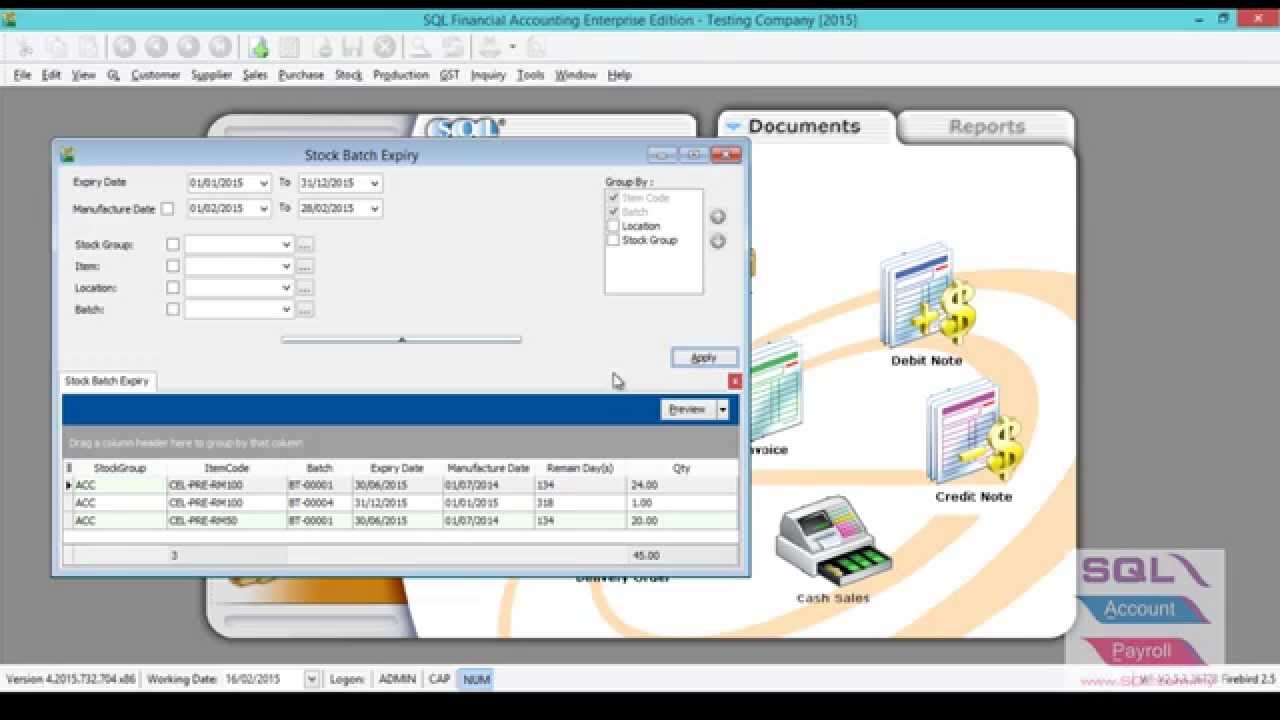Viewport: 1280px width, 720px height.
Task: Click the green New document toolbar icon
Action: coord(258,47)
